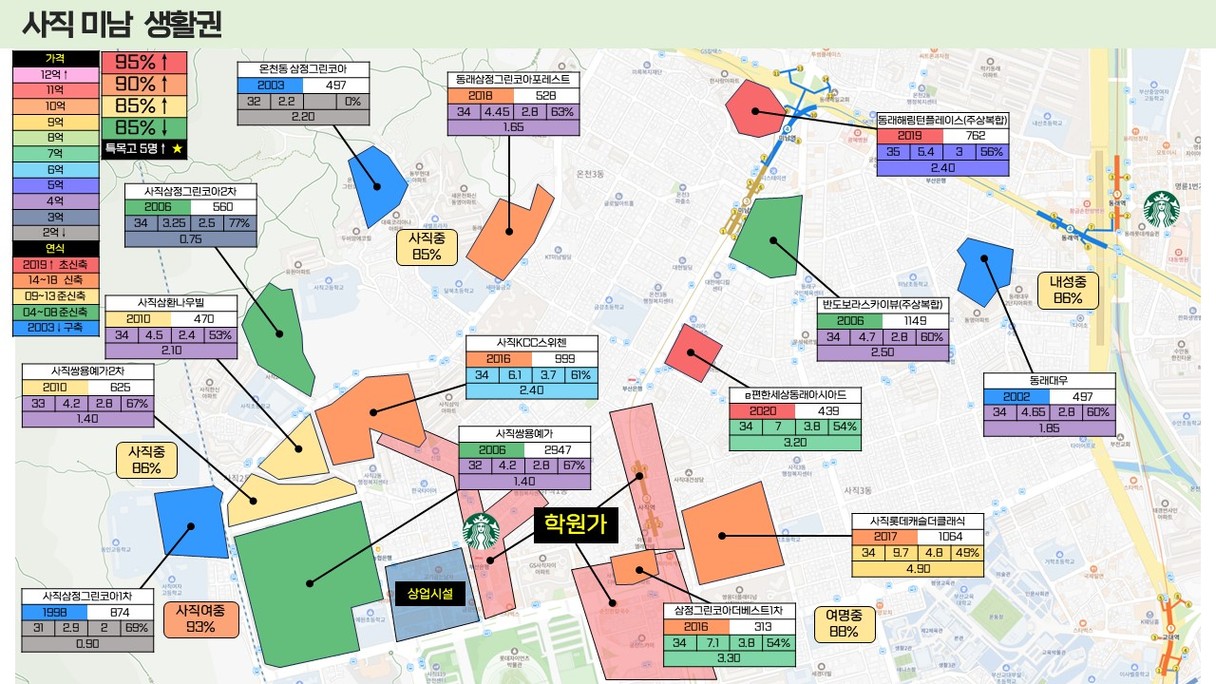This screenshot has height=684, width=1216.
Task: Click the 내성중 86% school badge
Action: click(1068, 290)
